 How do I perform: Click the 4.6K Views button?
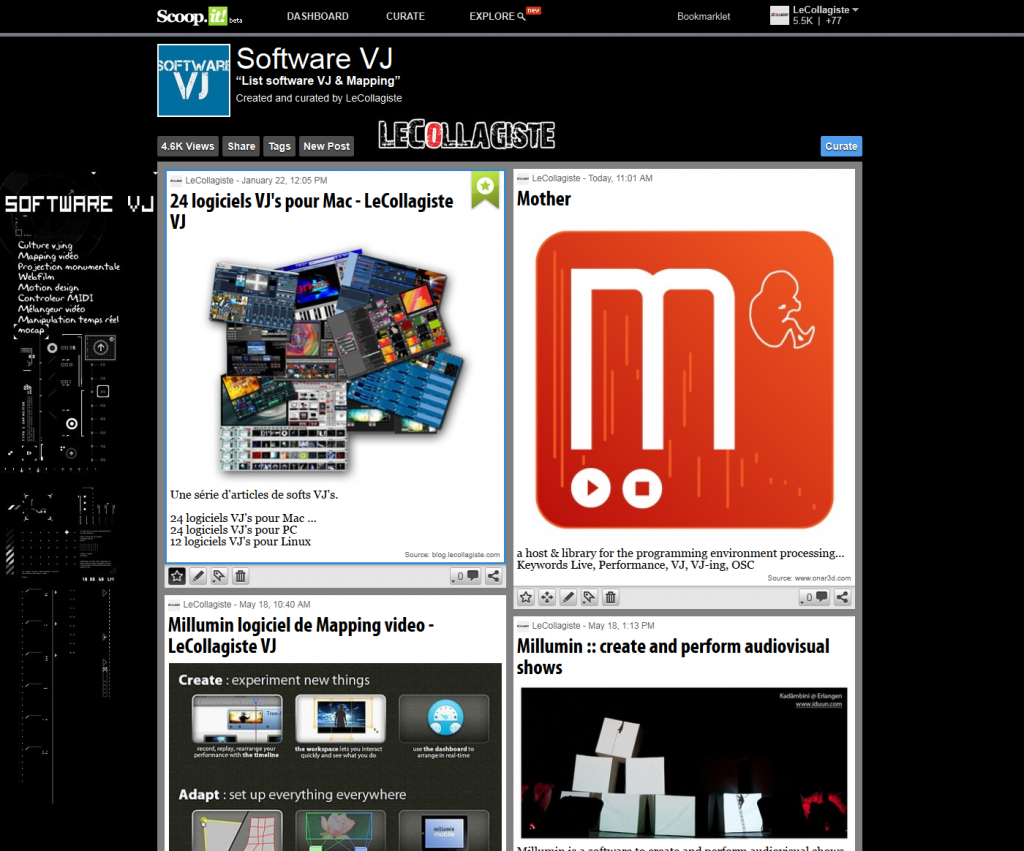[x=188, y=146]
